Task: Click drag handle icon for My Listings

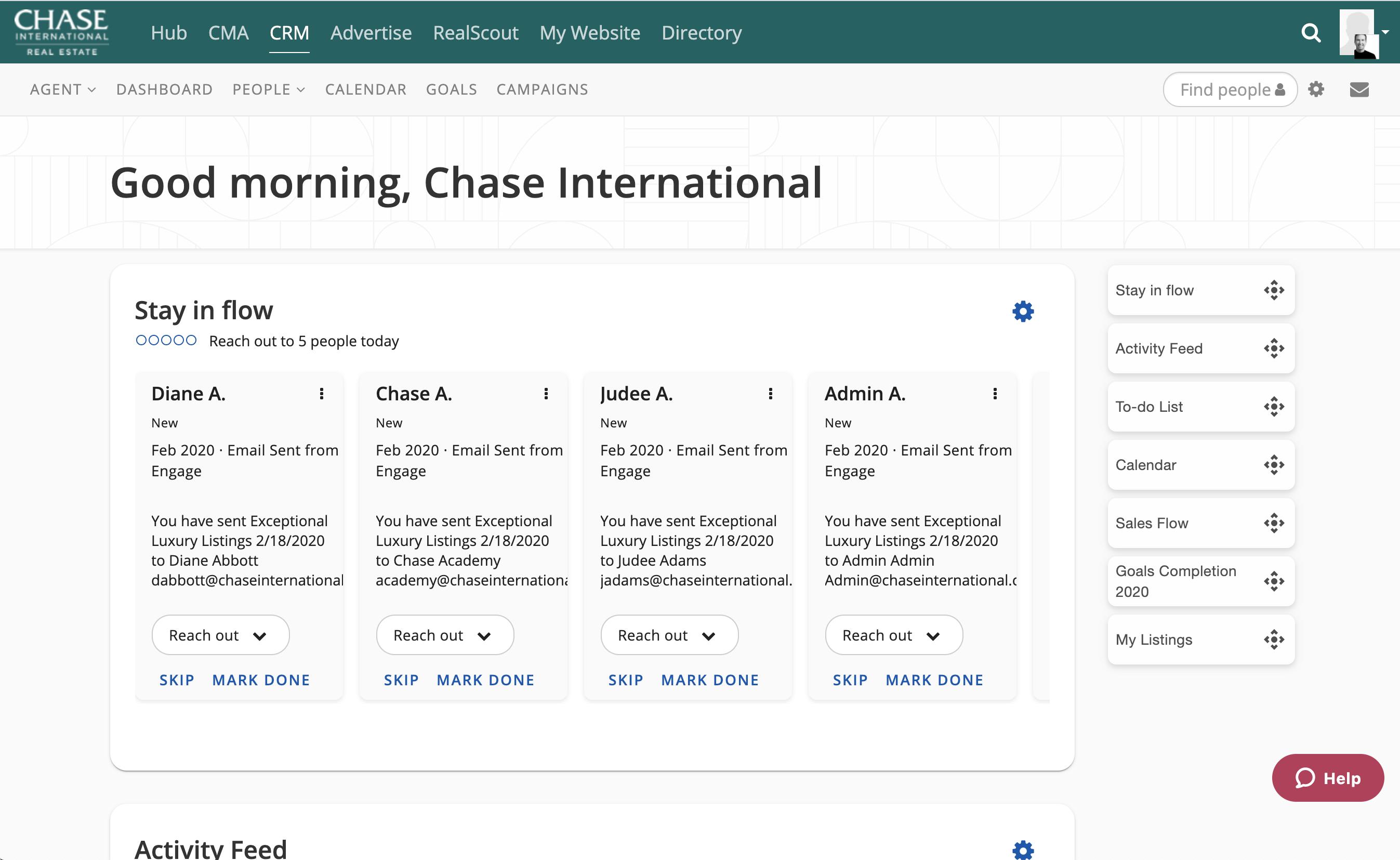Action: (x=1273, y=640)
